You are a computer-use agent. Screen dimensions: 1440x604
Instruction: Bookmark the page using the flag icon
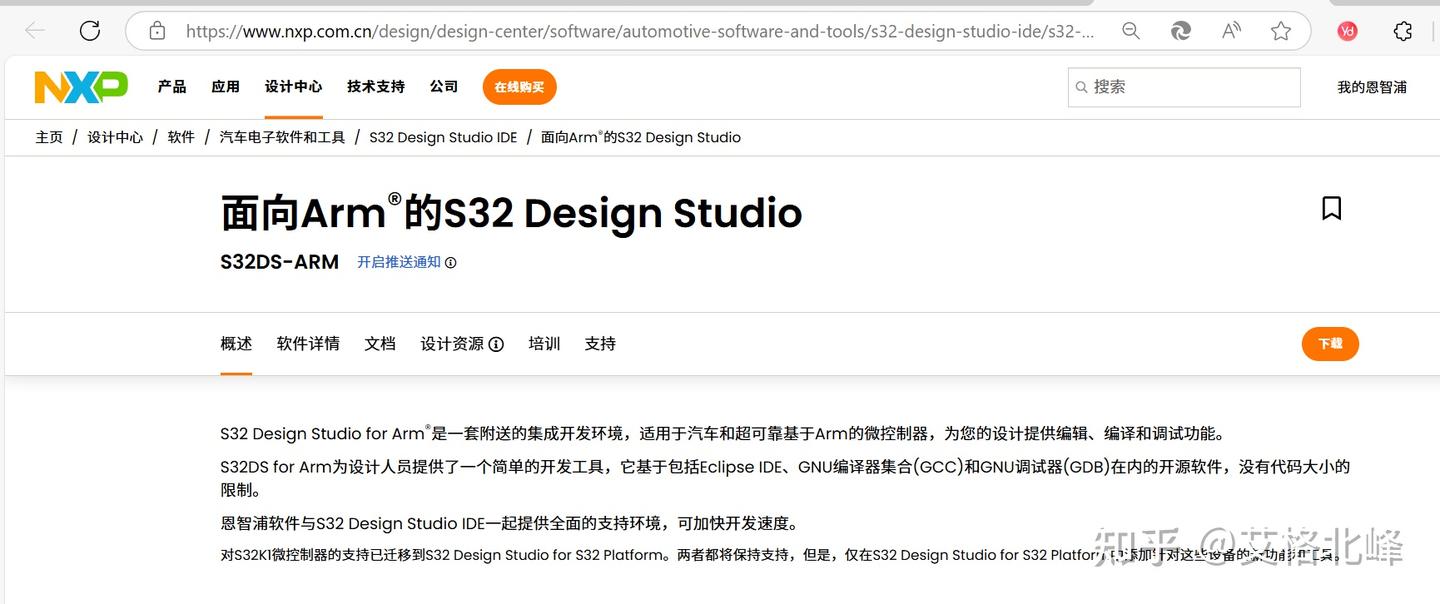[x=1331, y=207]
